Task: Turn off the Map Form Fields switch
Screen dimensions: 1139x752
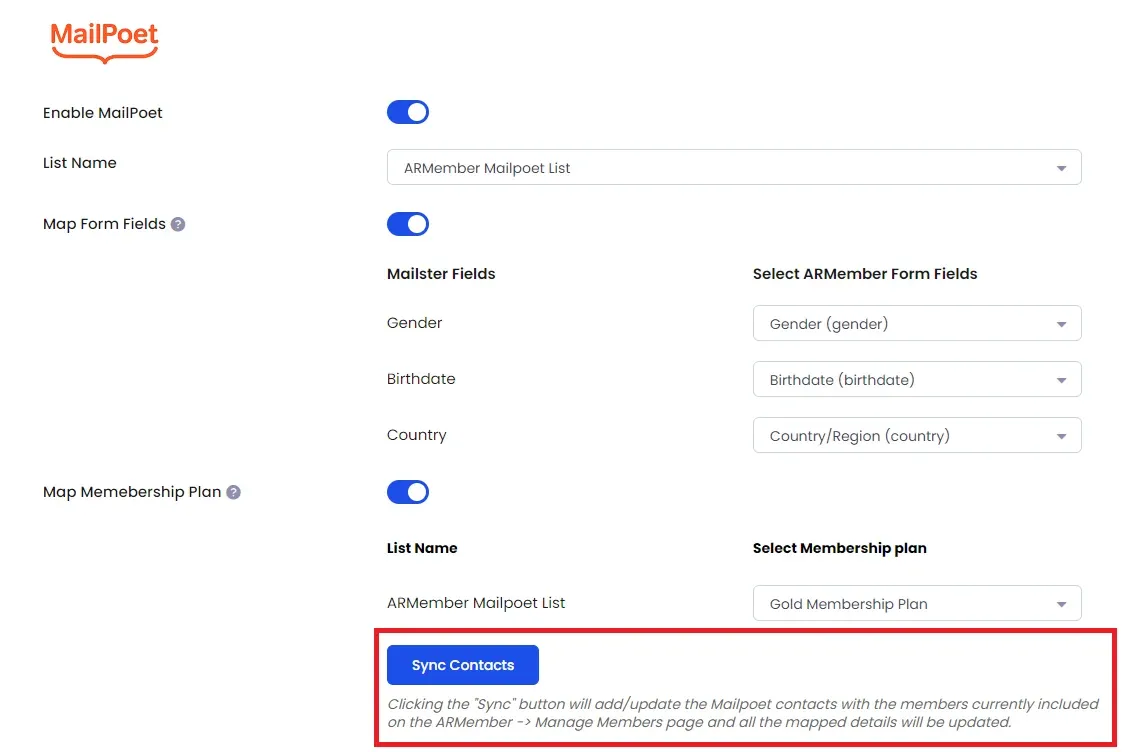Action: click(408, 224)
